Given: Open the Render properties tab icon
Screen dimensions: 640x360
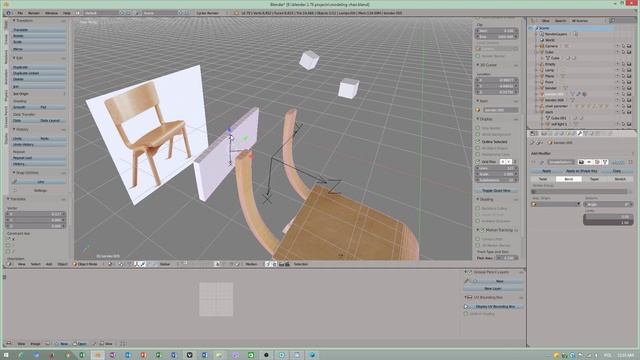Looking at the screenshot, I should click(544, 133).
